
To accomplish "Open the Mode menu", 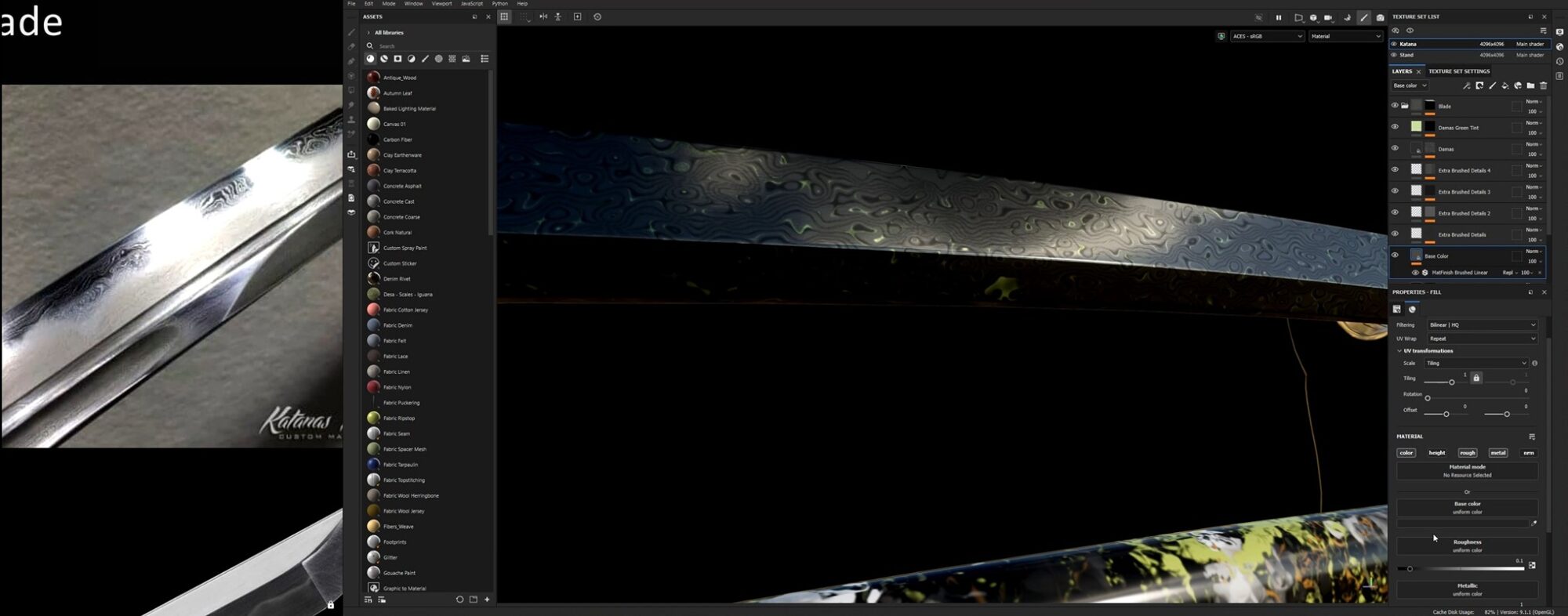I will (x=388, y=4).
